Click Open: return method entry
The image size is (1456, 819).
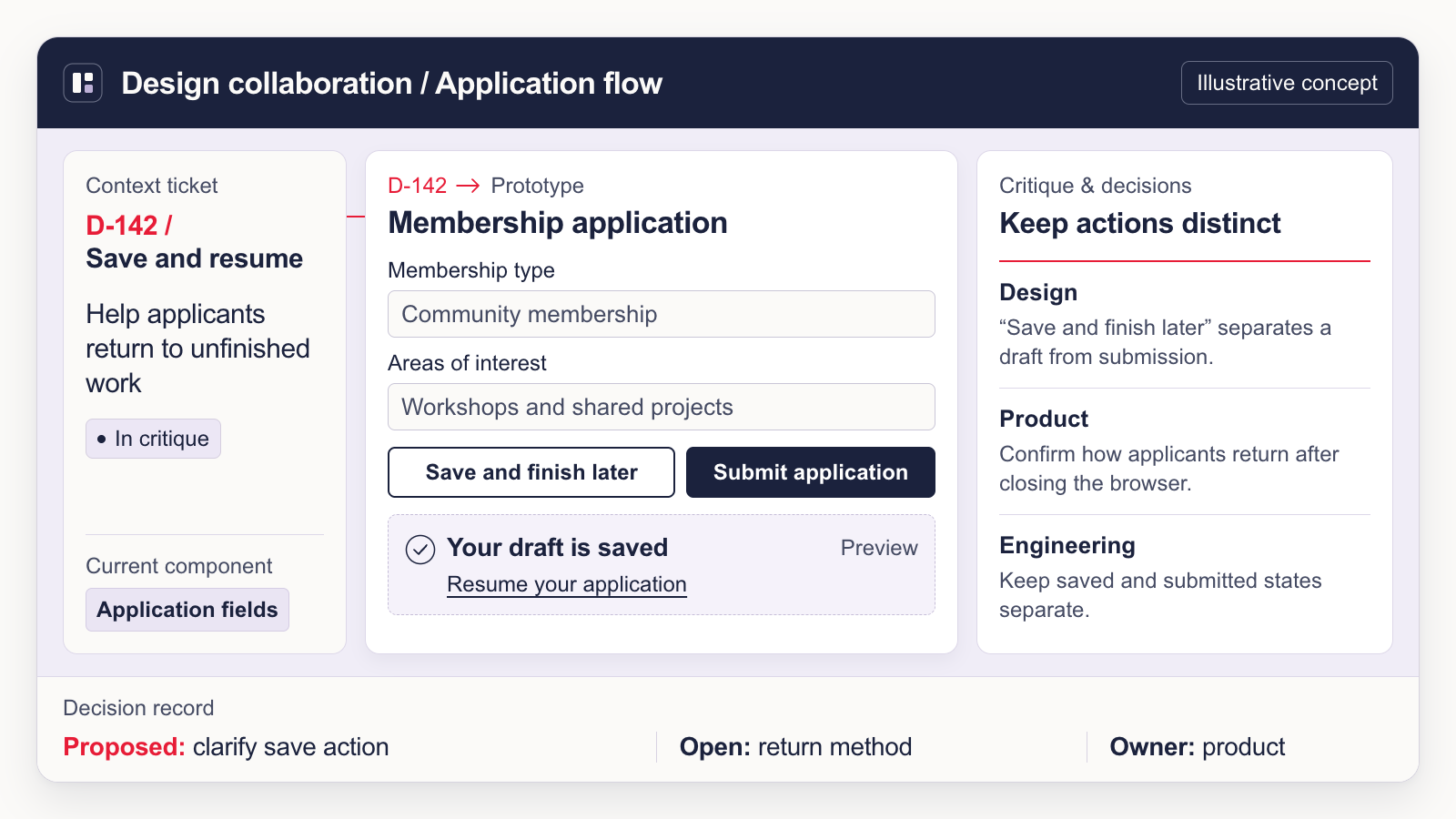(795, 747)
